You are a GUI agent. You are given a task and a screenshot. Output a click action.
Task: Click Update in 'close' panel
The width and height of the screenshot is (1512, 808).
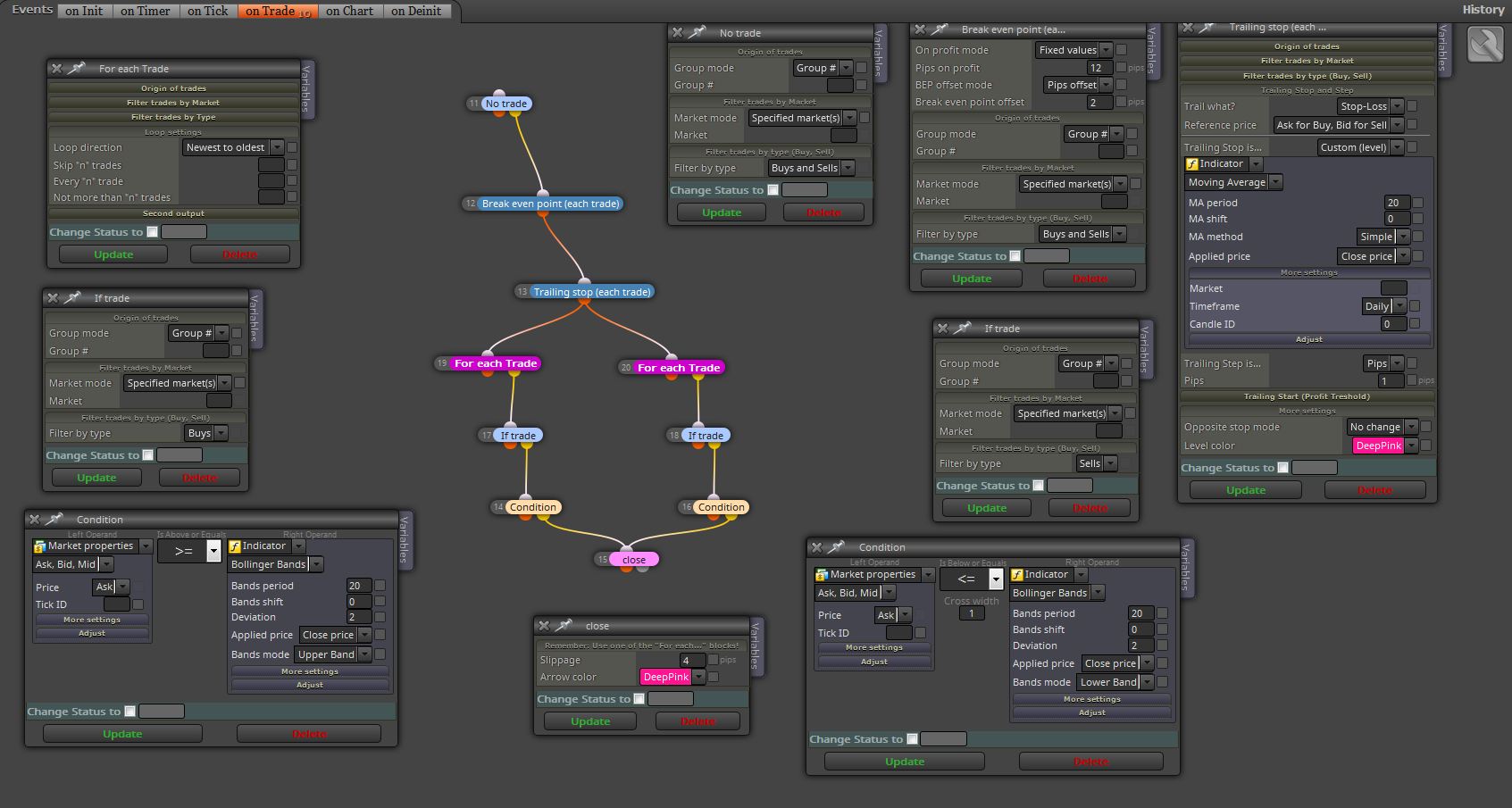pos(590,721)
